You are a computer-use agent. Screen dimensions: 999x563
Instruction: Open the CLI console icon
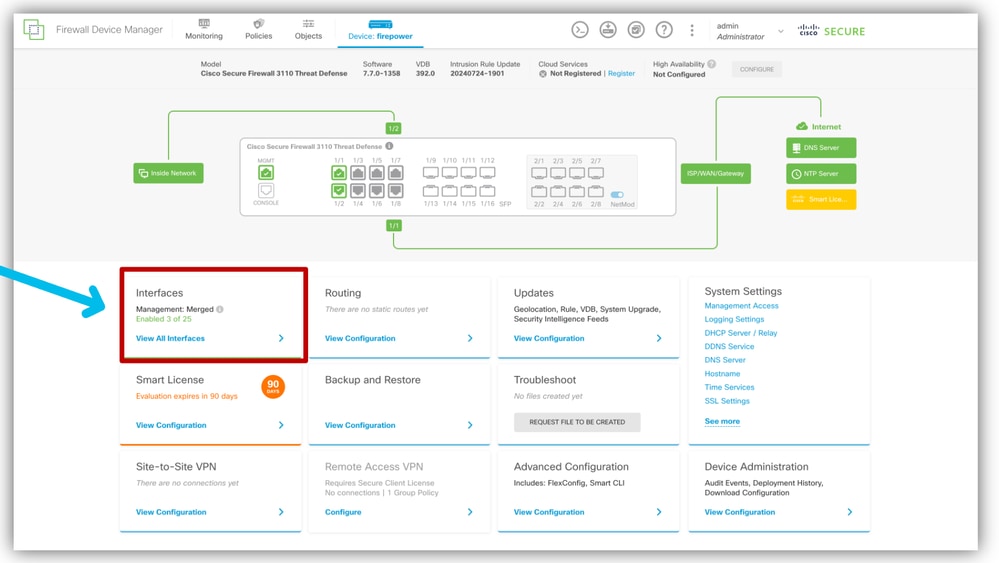pyautogui.click(x=580, y=29)
